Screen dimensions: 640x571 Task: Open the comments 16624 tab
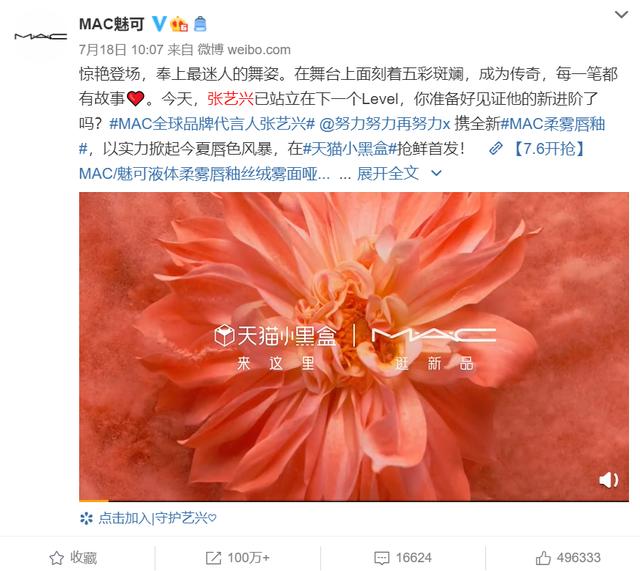403,558
